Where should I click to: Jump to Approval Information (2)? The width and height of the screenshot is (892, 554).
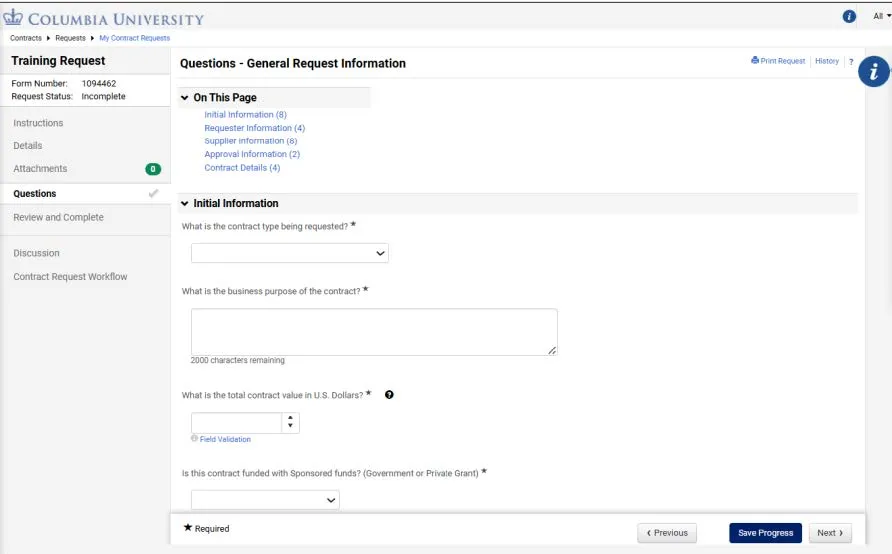click(x=252, y=154)
